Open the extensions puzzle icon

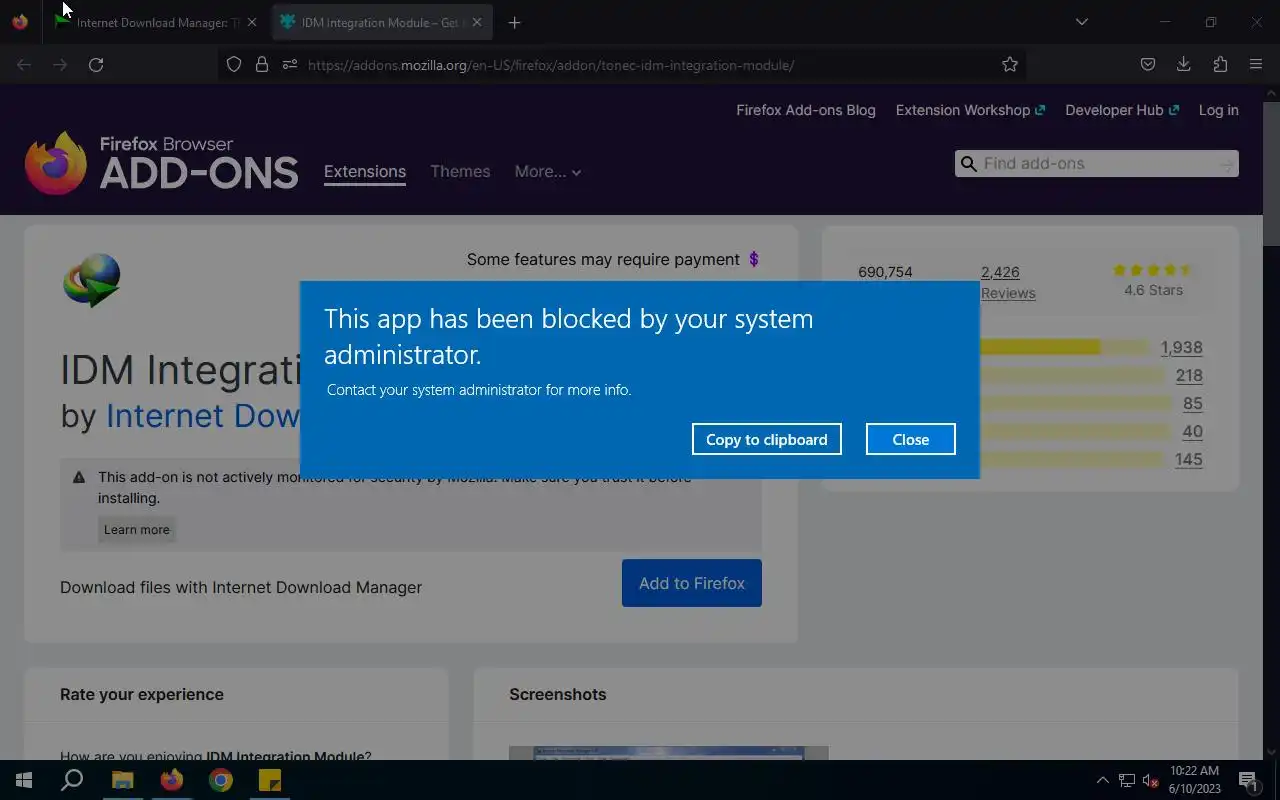1220,64
